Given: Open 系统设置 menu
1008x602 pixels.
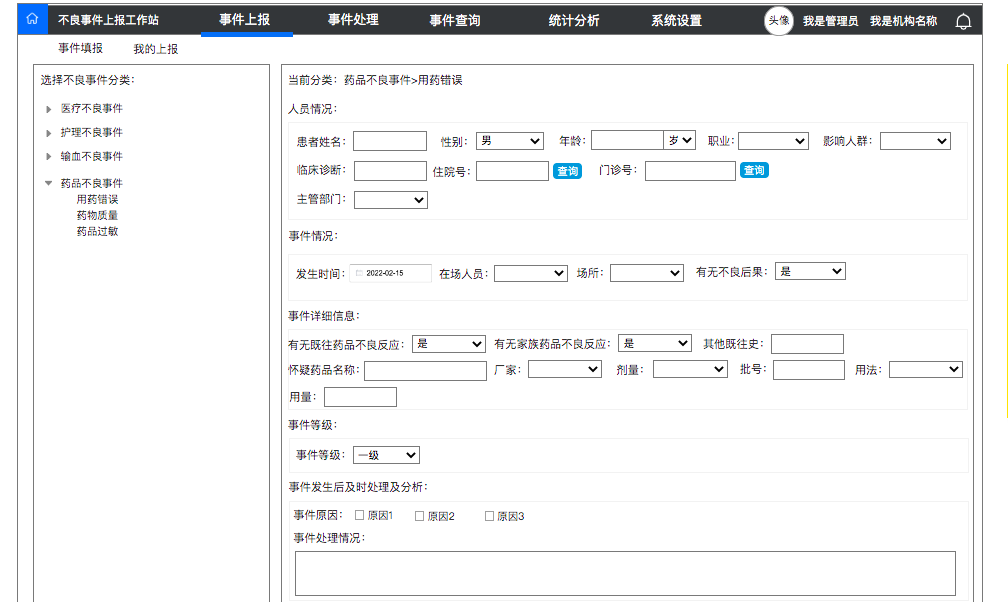Looking at the screenshot, I should tap(676, 21).
